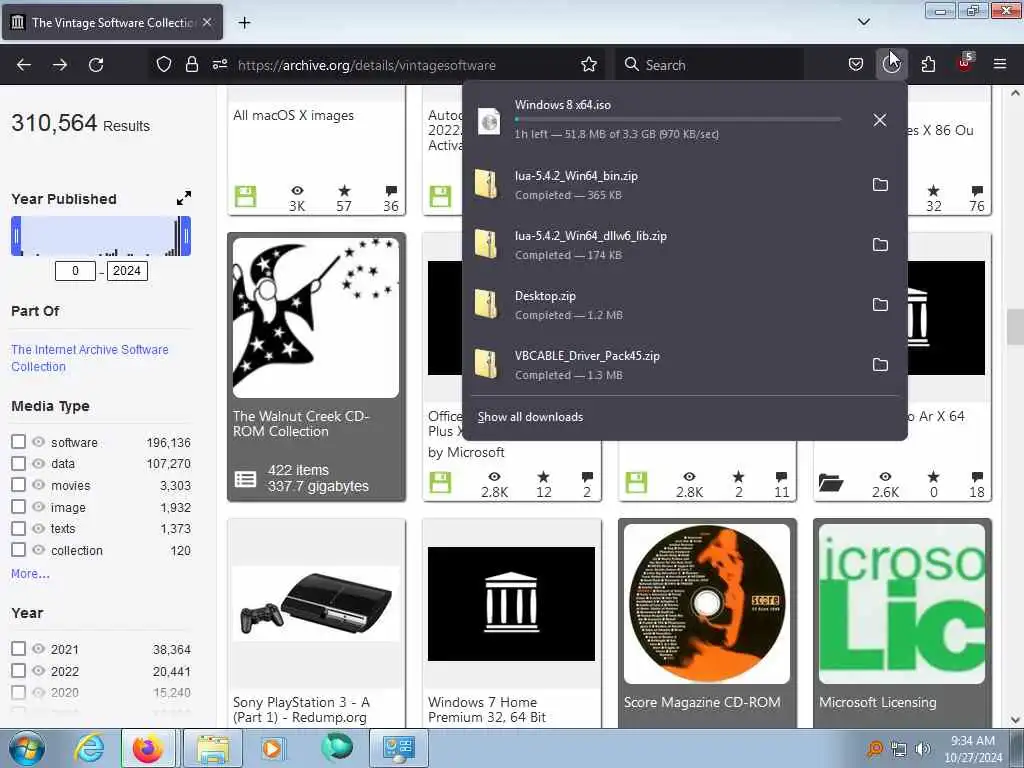Click the address bar URL
Viewport: 1024px width, 768px height.
(x=366, y=65)
